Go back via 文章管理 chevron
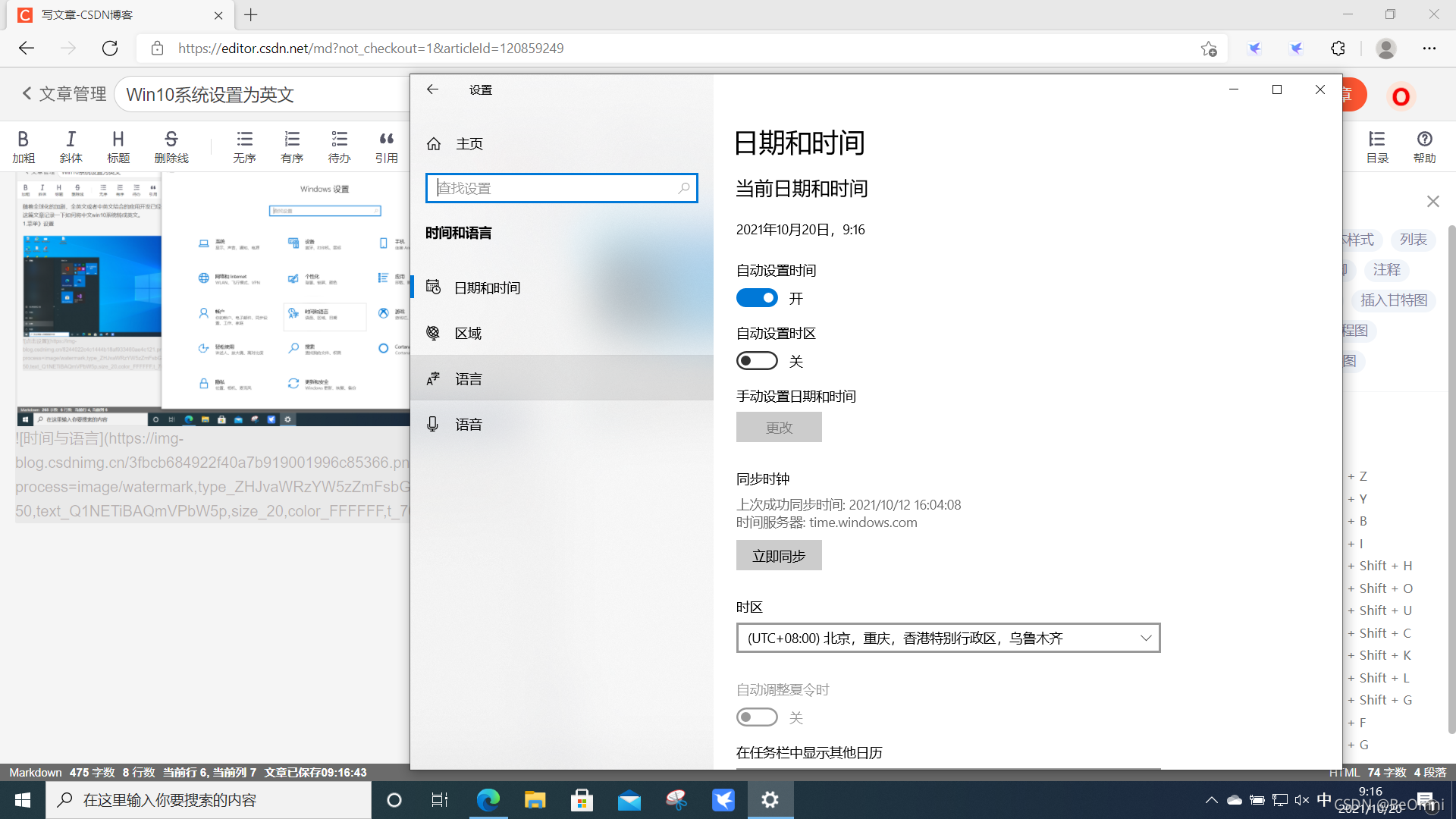Image resolution: width=1456 pixels, height=819 pixels. tap(27, 93)
